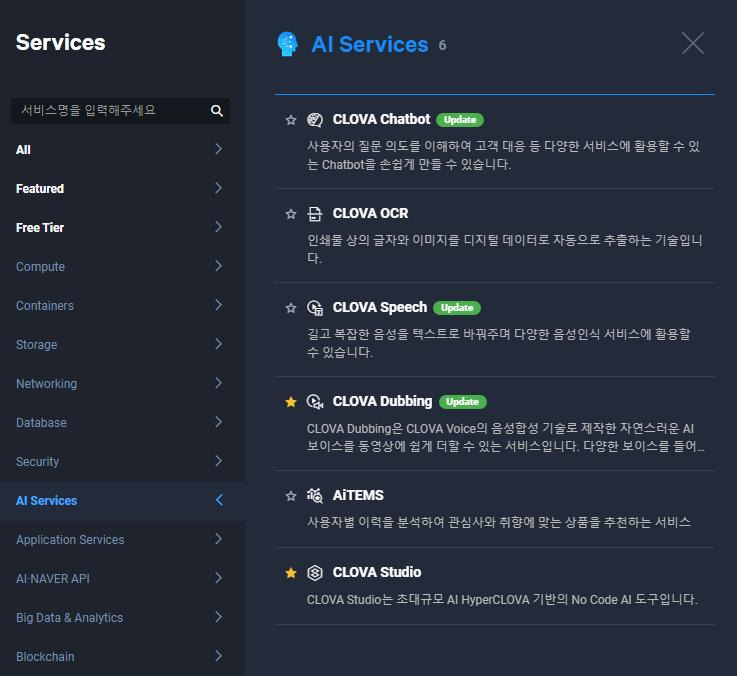Favorite CLOVA Chatbot with its star
This screenshot has height=676, width=737.
pos(291,120)
